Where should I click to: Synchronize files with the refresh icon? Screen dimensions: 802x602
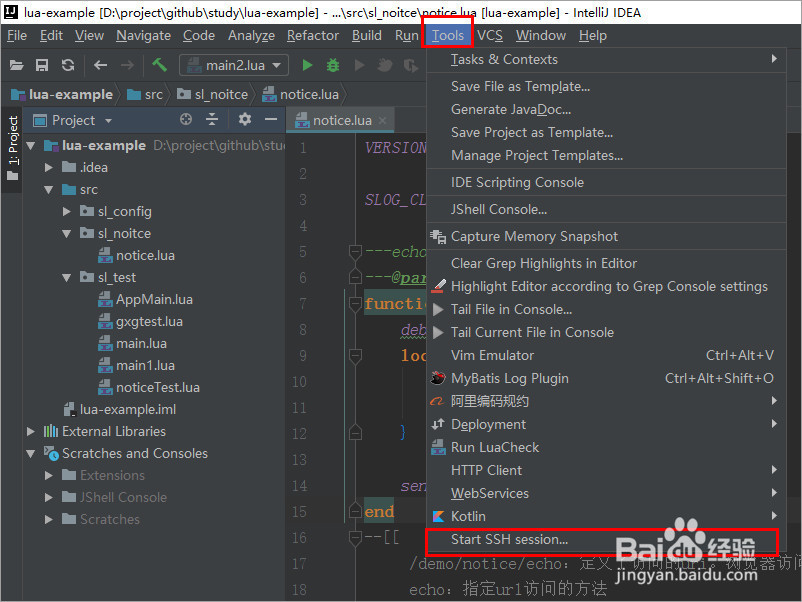tap(67, 63)
